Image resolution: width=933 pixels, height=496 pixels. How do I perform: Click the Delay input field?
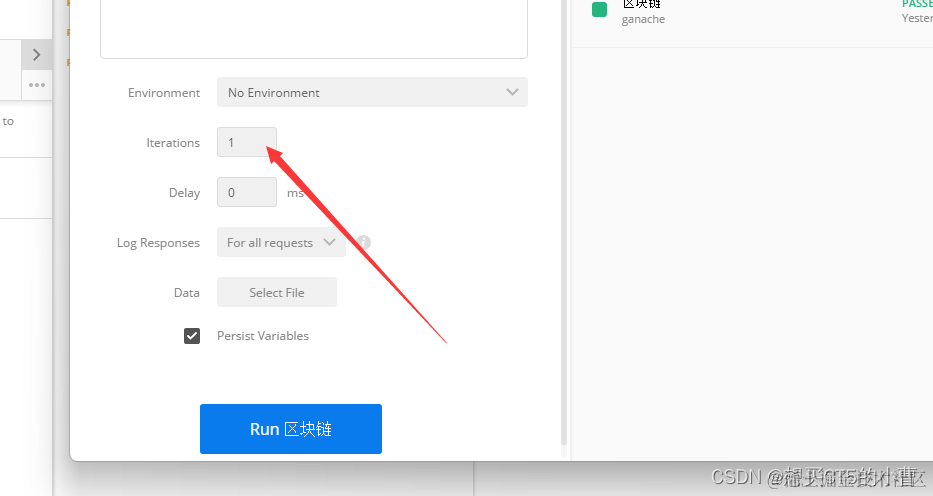[x=246, y=192]
